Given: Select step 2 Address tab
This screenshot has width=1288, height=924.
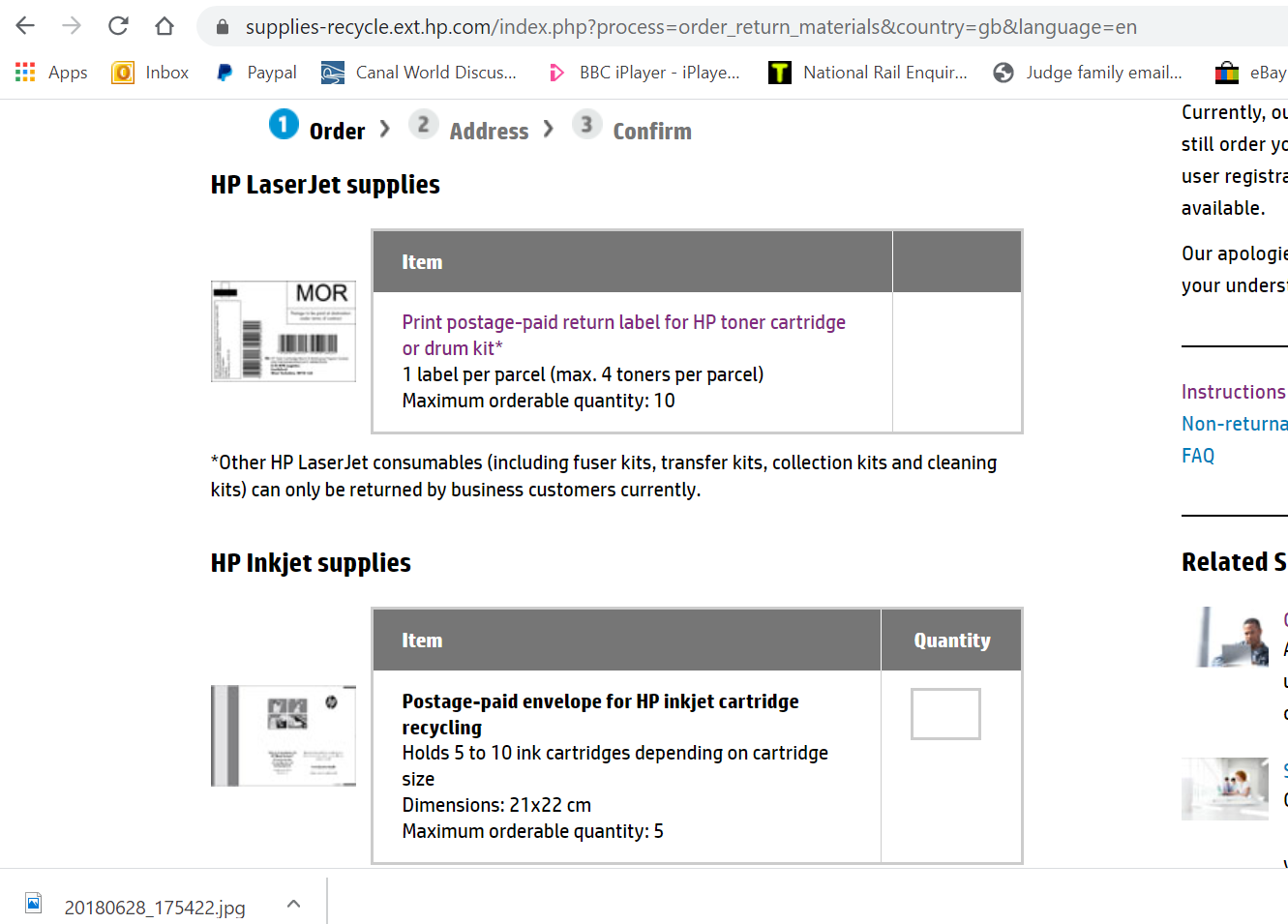Looking at the screenshot, I should point(469,127).
